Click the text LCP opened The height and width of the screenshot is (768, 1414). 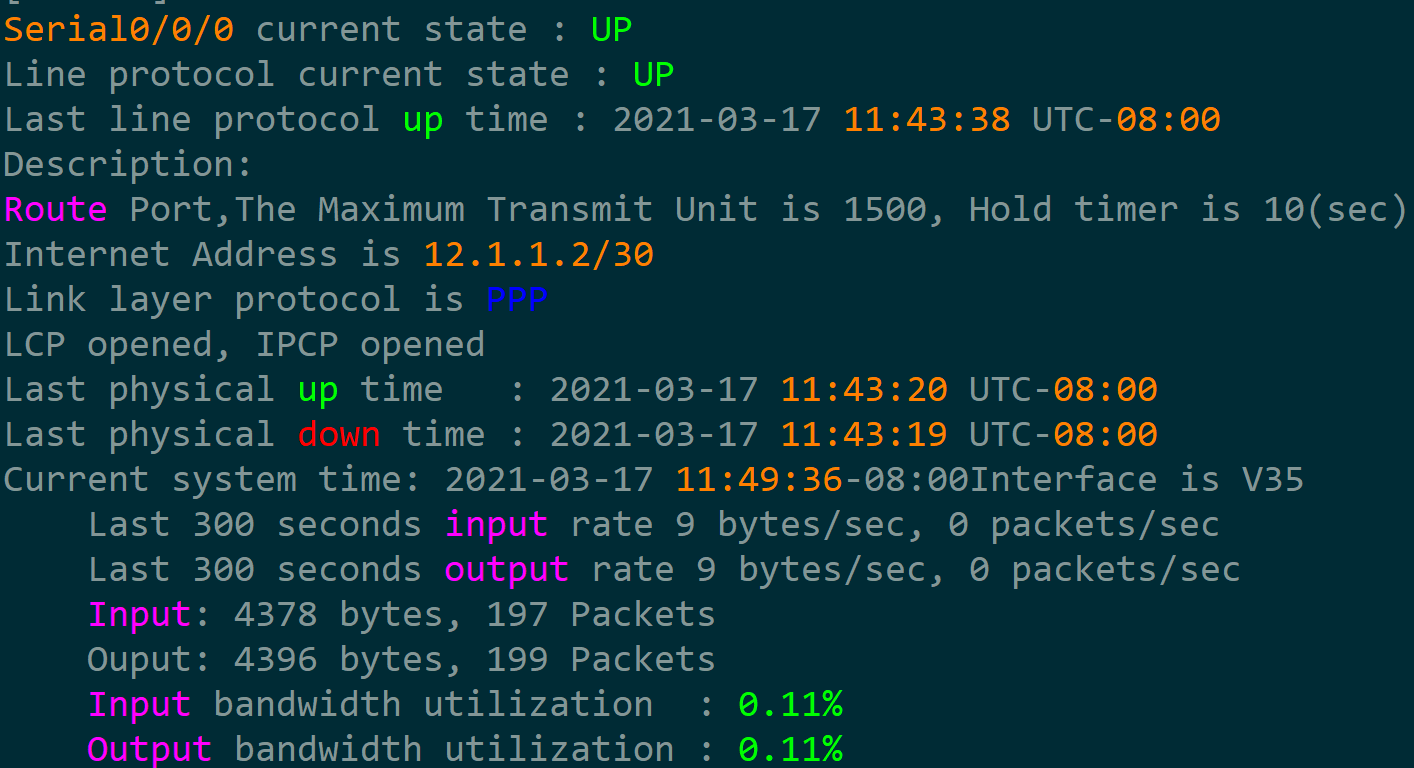pyautogui.click(x=108, y=344)
